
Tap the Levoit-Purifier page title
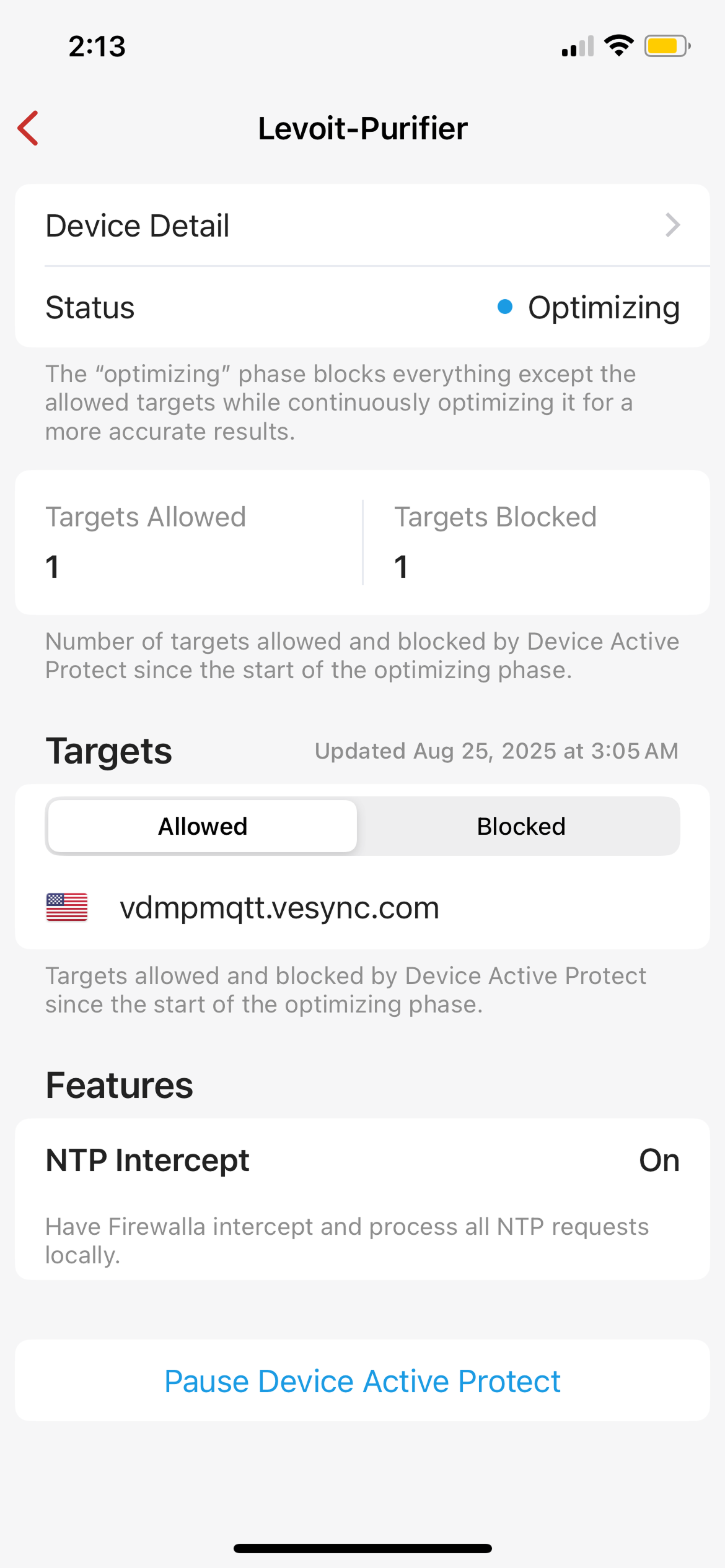coord(362,128)
